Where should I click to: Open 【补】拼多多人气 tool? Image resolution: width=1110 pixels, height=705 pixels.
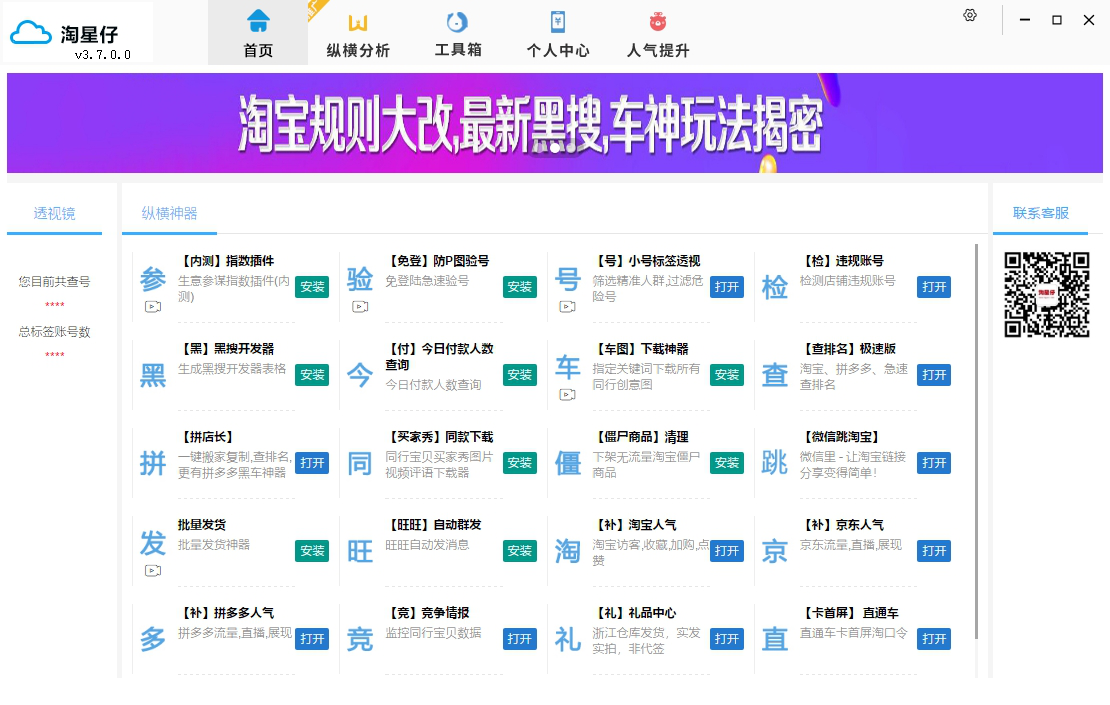pos(312,638)
